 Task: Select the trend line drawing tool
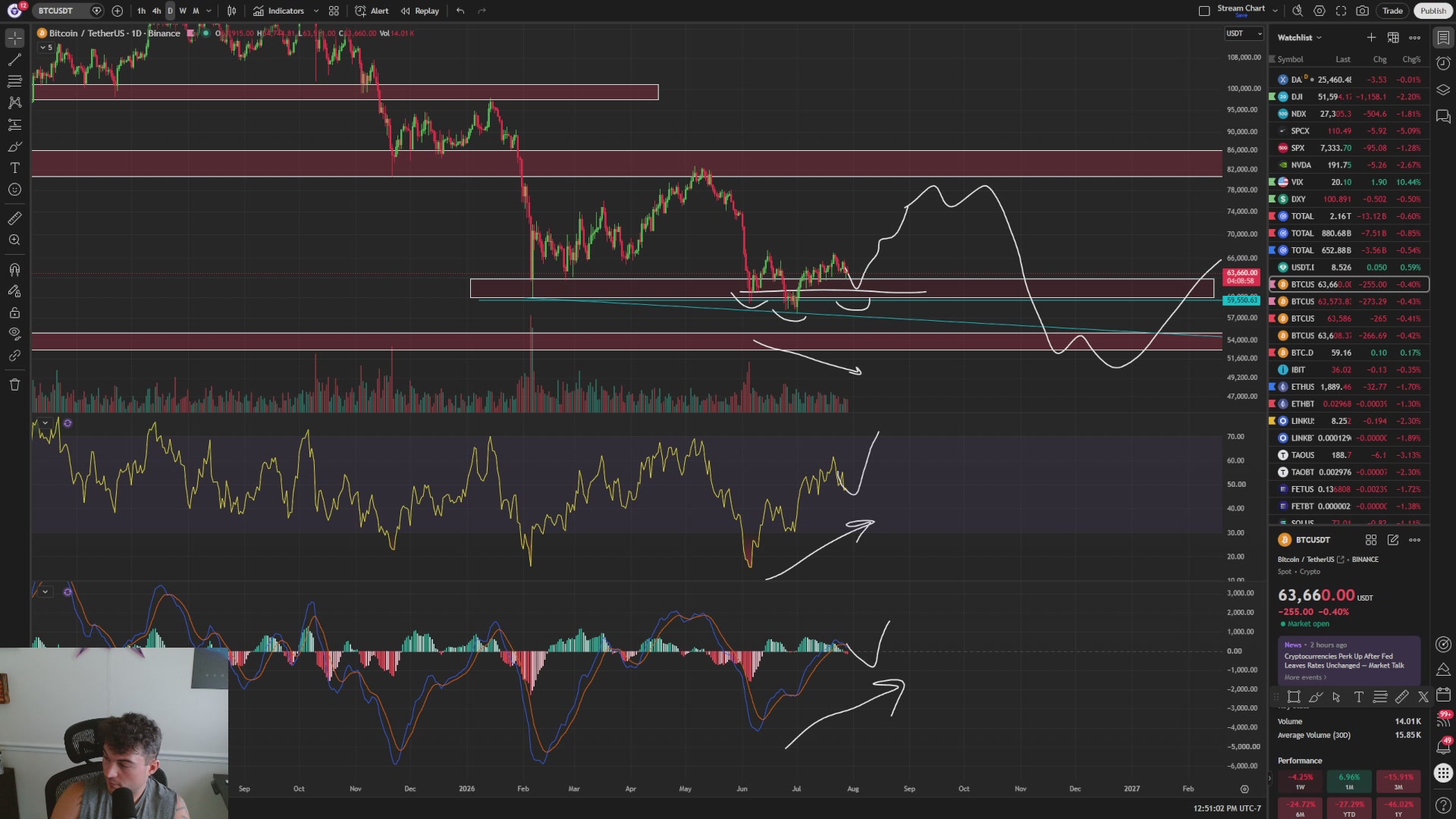point(14,59)
